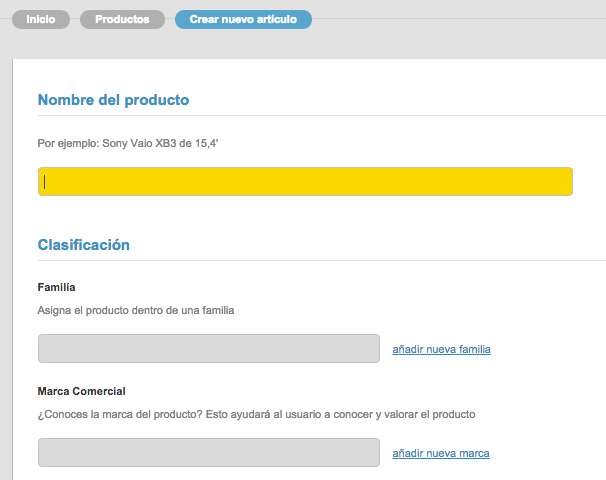Click the Clasificación section heading

point(83,245)
